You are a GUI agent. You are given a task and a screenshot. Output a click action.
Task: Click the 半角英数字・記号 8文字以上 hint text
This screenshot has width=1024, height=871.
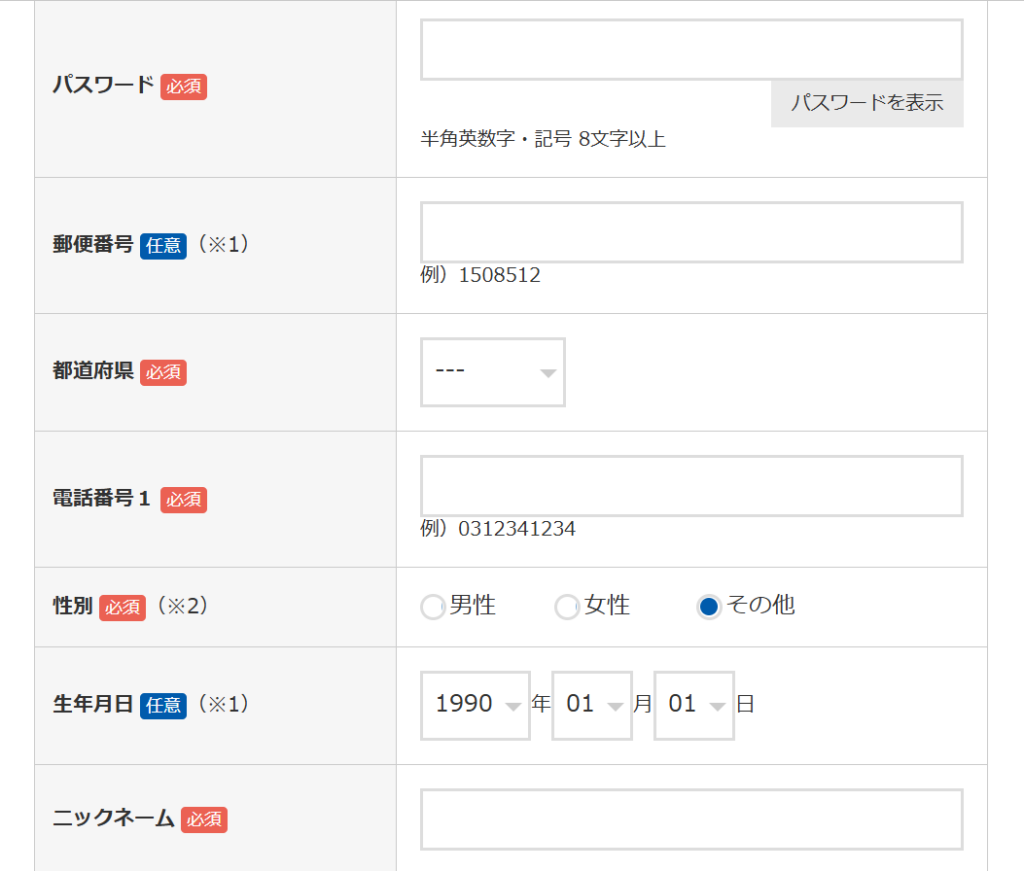point(543,139)
